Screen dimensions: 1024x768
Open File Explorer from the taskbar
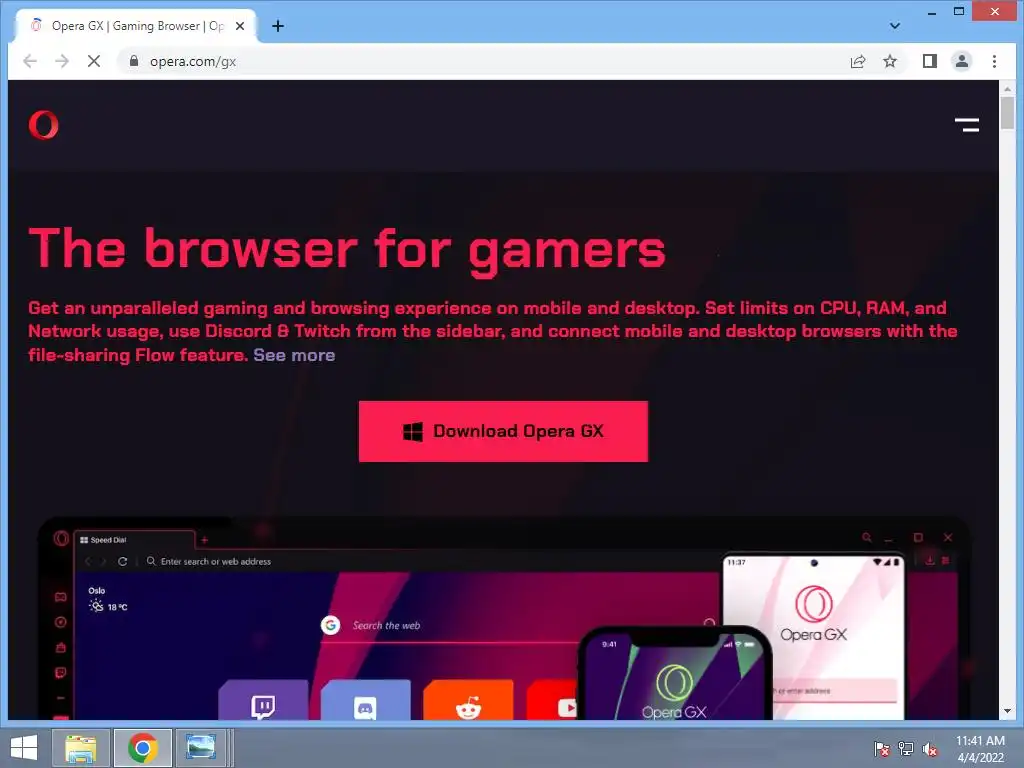[x=81, y=748]
